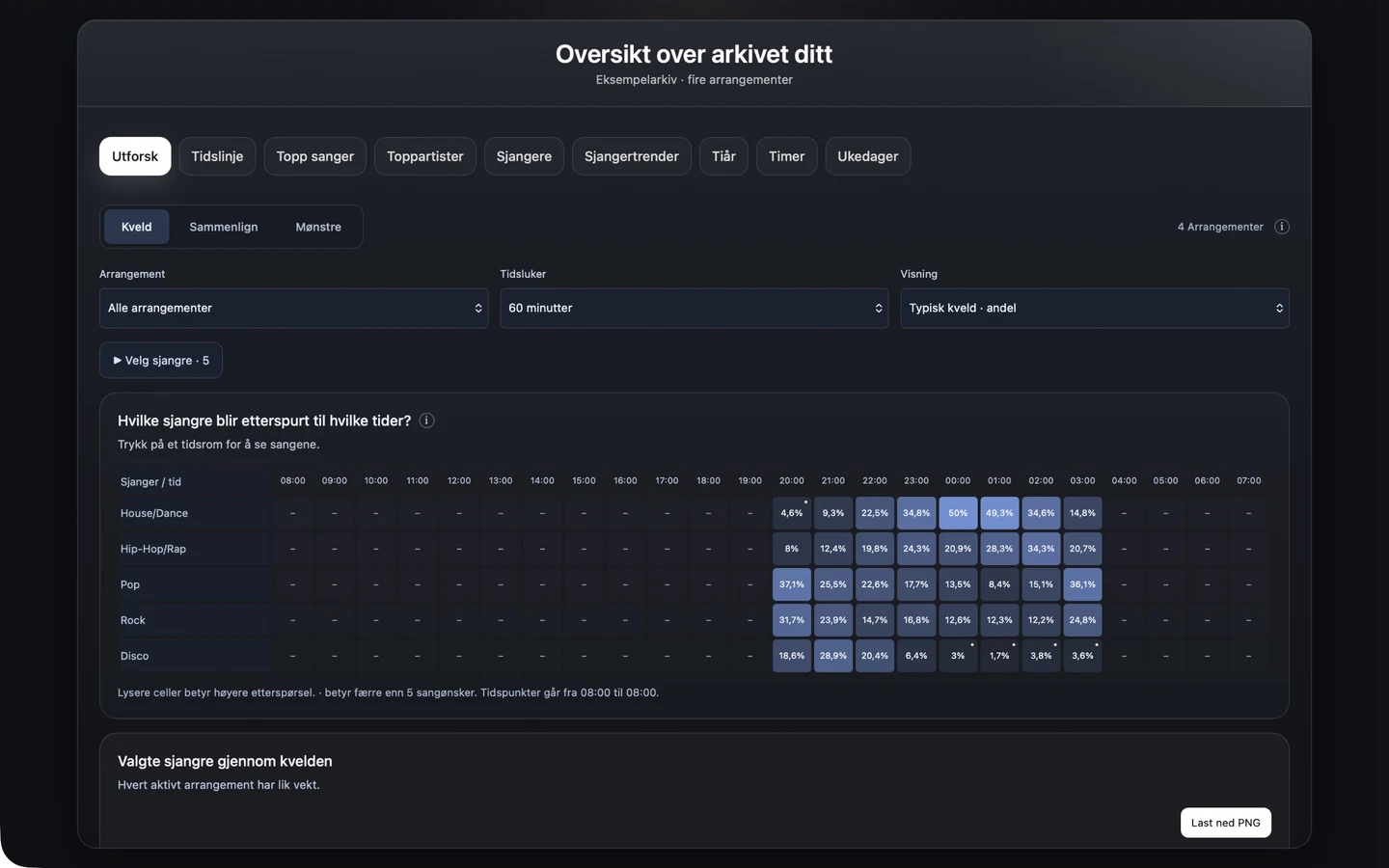Open the Tidsluker dropdown
Screen dimensions: 1389x868
pyautogui.click(x=694, y=309)
